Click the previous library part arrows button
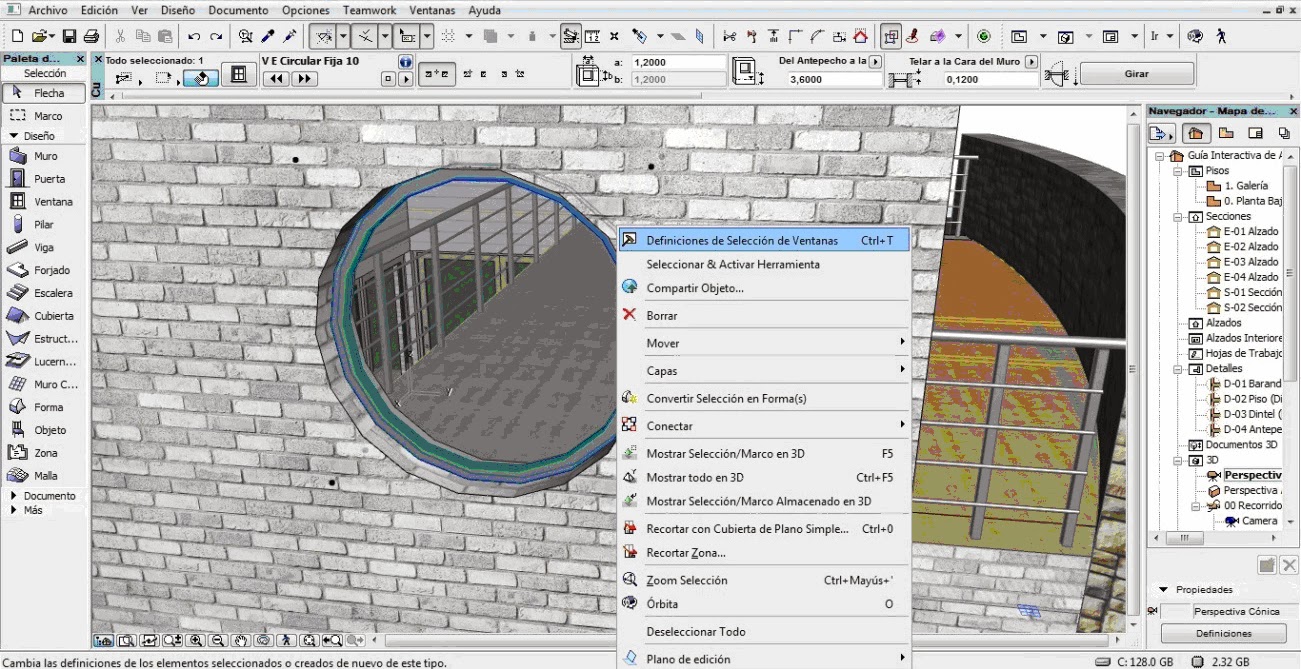The height and width of the screenshot is (669, 1301). tap(276, 79)
